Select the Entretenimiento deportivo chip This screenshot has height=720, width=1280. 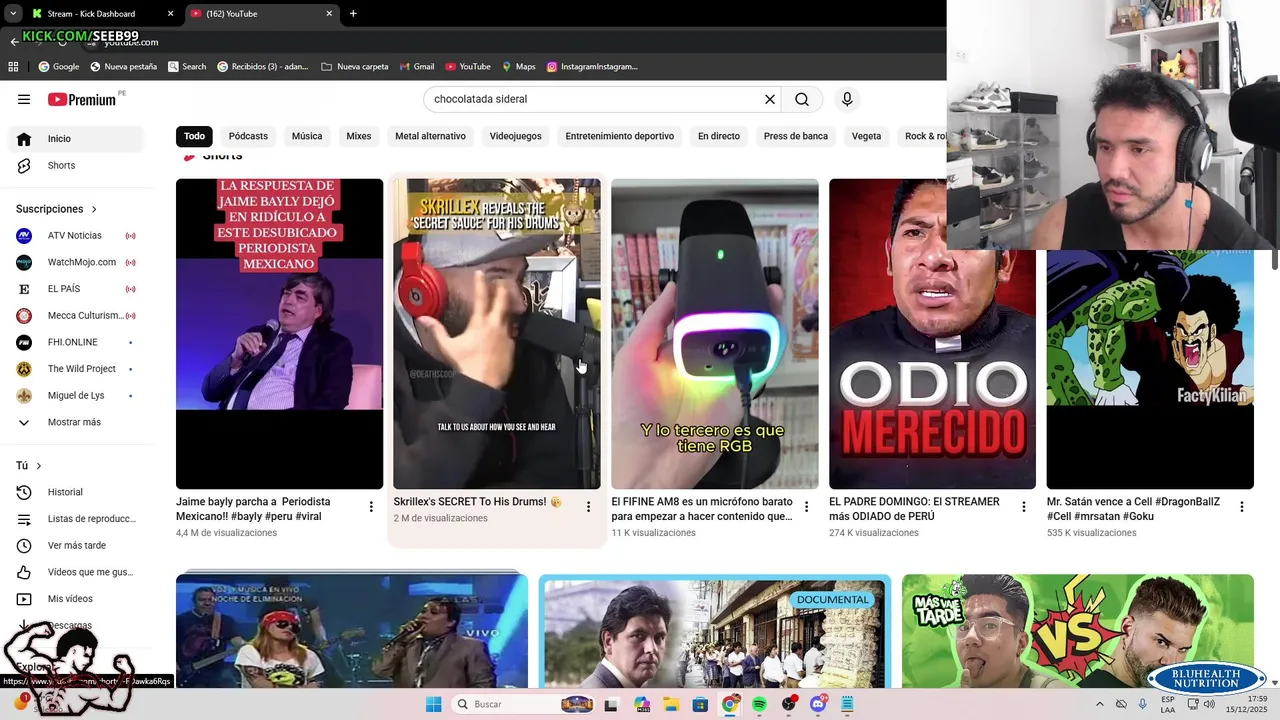coord(619,136)
